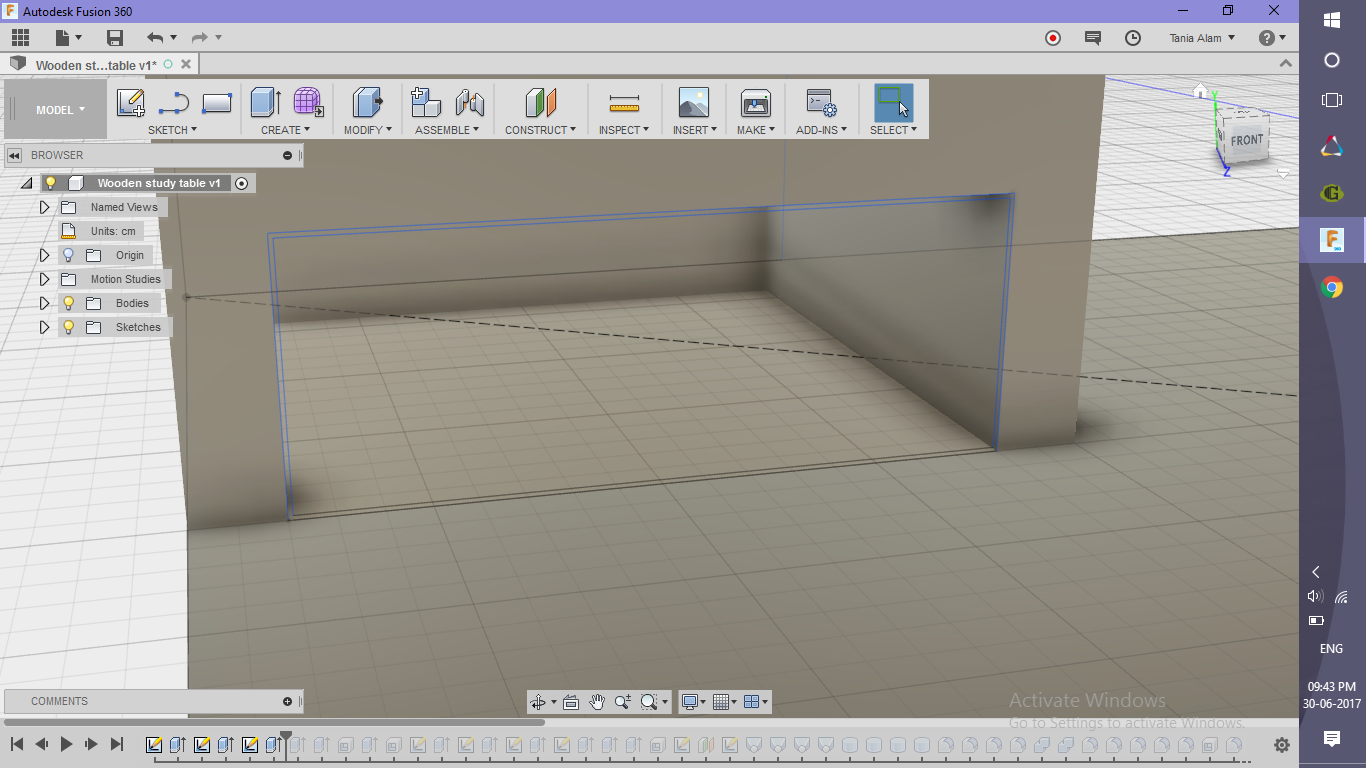Viewport: 1366px width, 768px height.
Task: Click the ViewCube home icon
Action: pos(1200,92)
